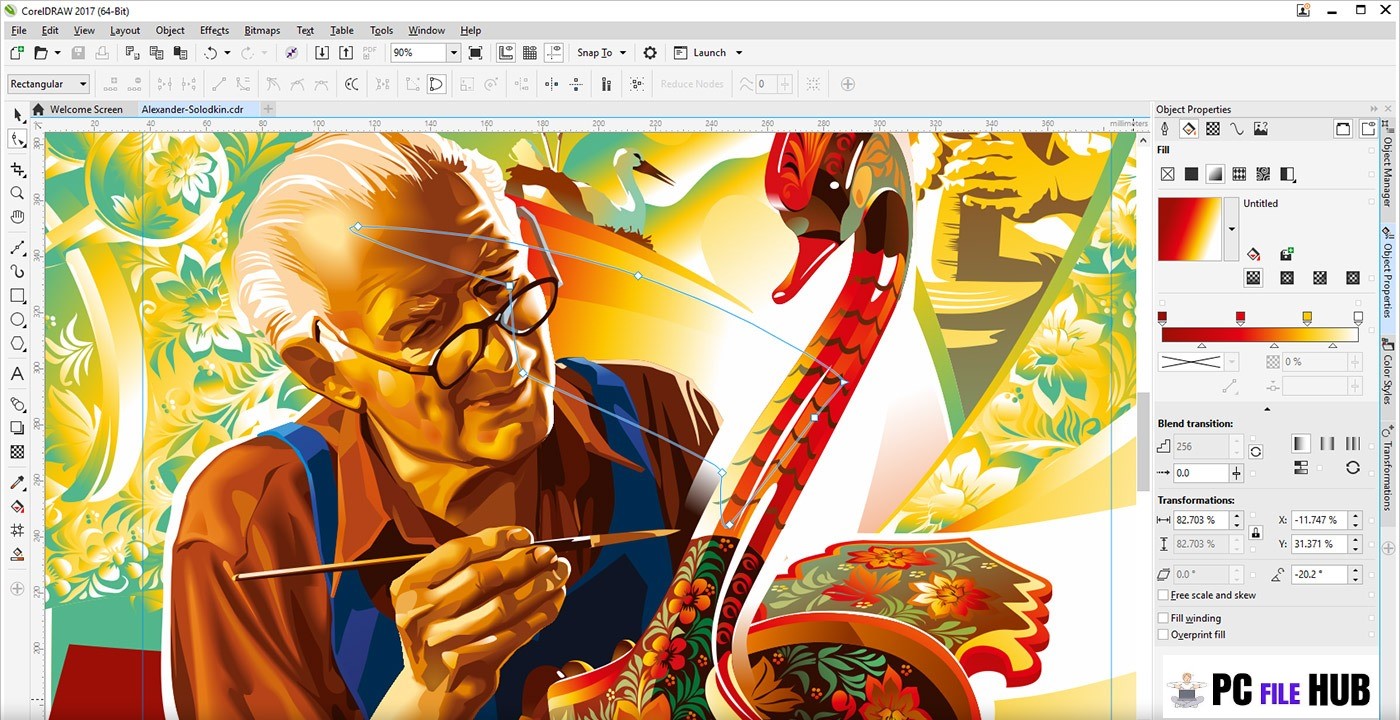This screenshot has width=1400, height=720.
Task: Click the Import arrow icon
Action: 321,53
